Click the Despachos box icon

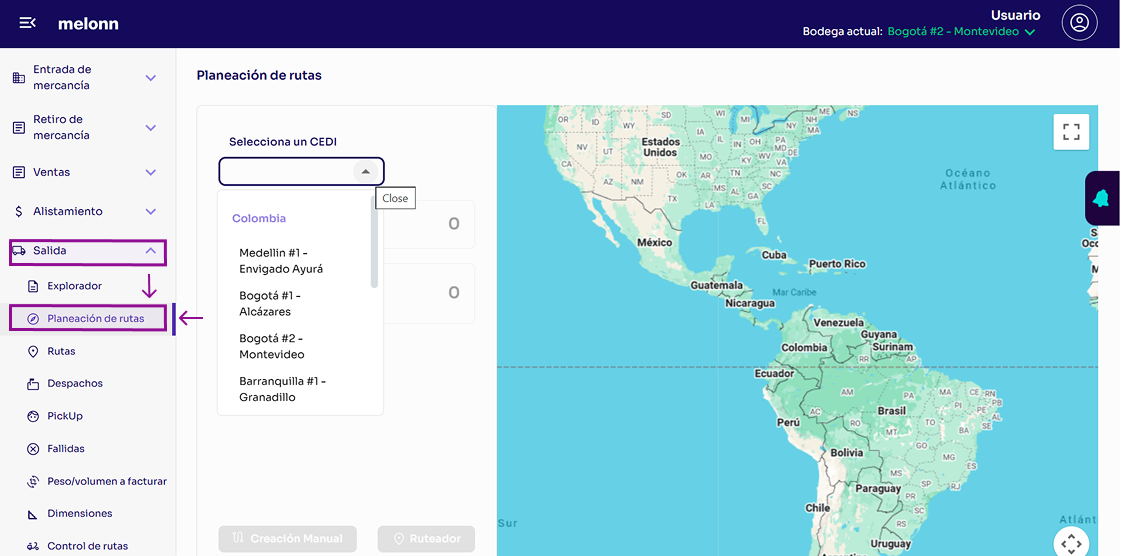click(x=33, y=384)
